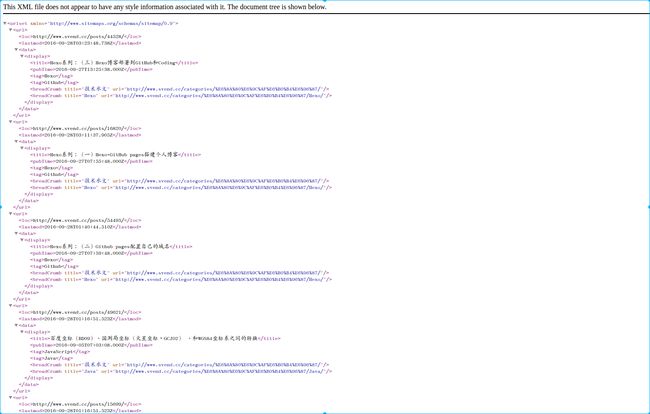Click the Hexo tag line in the posts/16820 entry

point(51,168)
